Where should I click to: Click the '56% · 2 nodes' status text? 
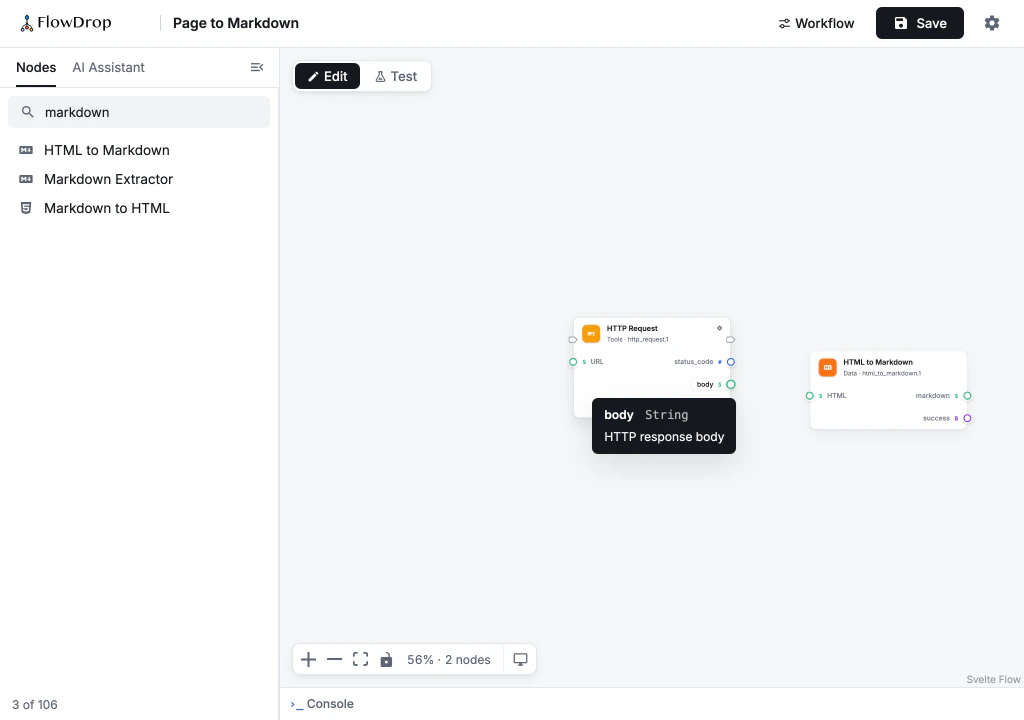[449, 660]
